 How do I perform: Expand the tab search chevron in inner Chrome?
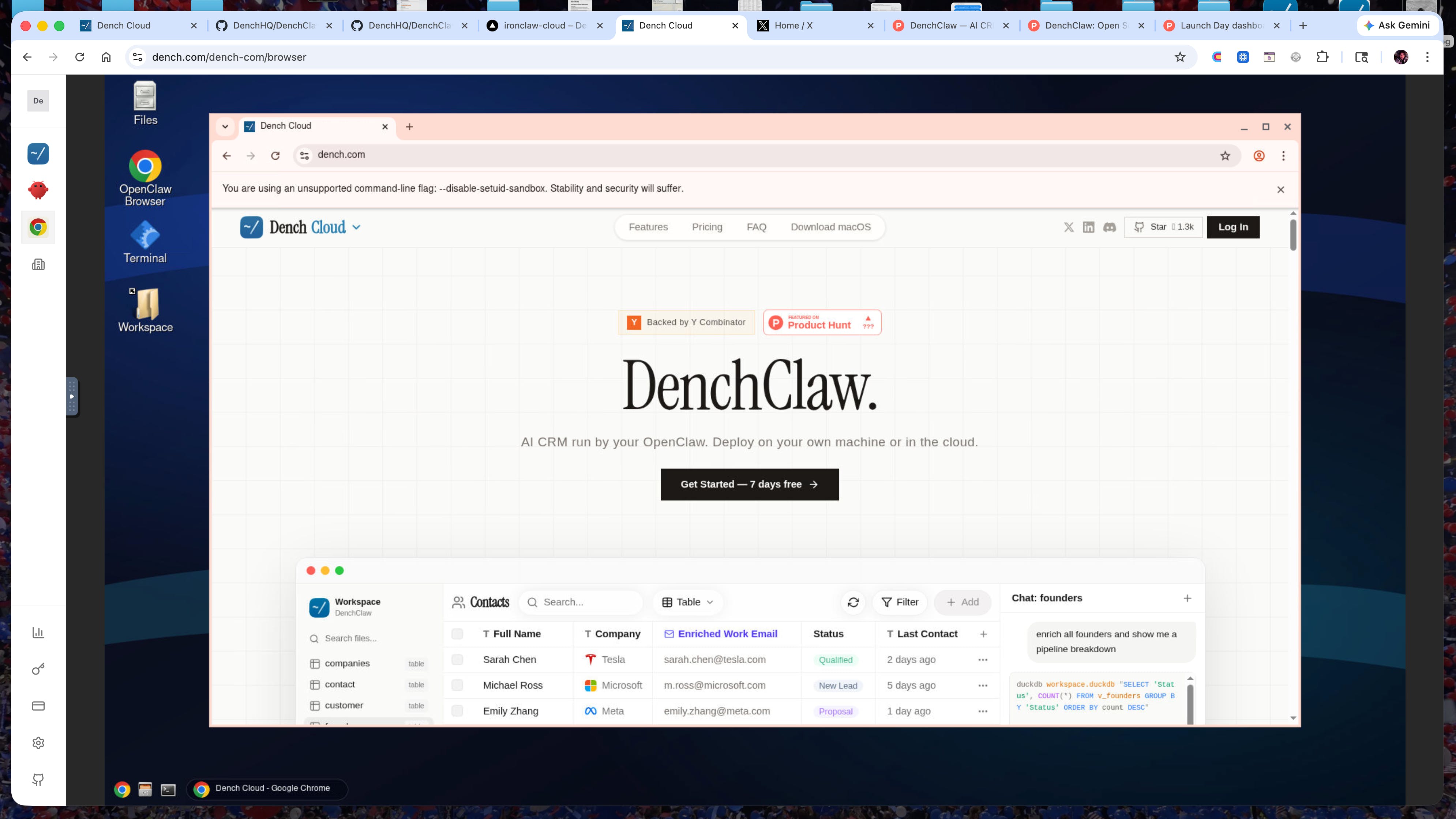pyautogui.click(x=225, y=127)
